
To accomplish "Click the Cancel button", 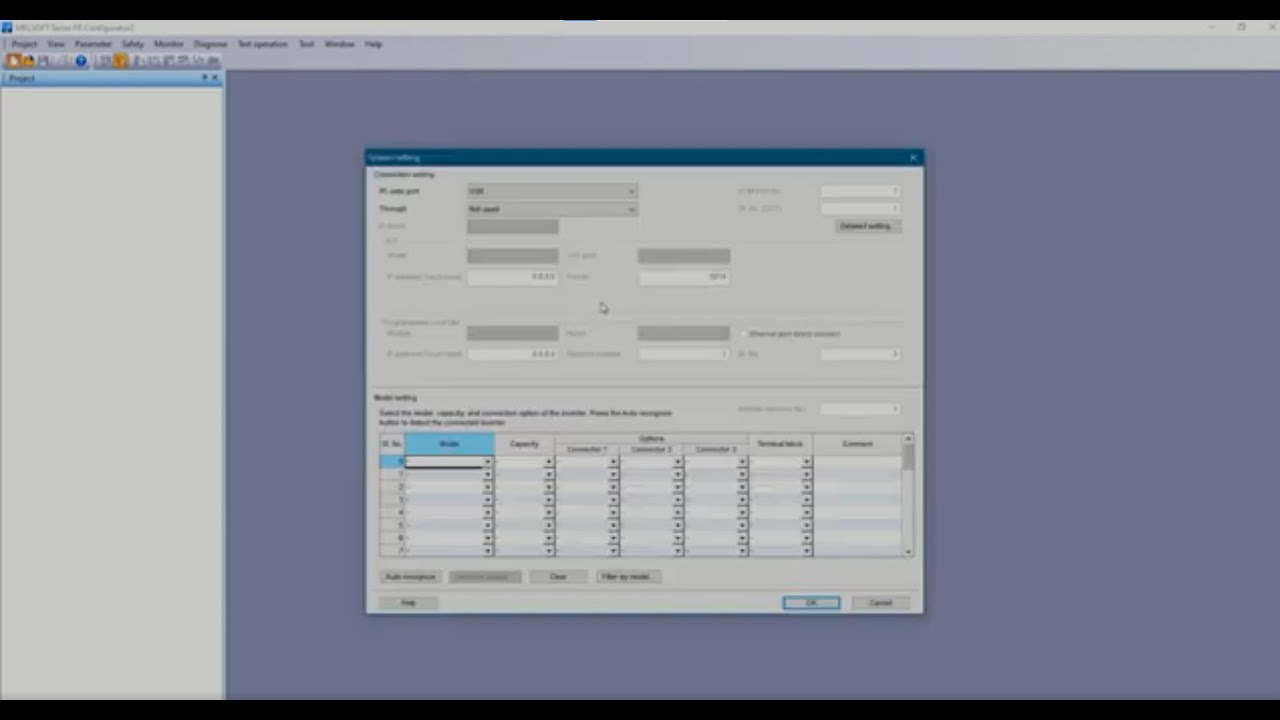I will [880, 603].
